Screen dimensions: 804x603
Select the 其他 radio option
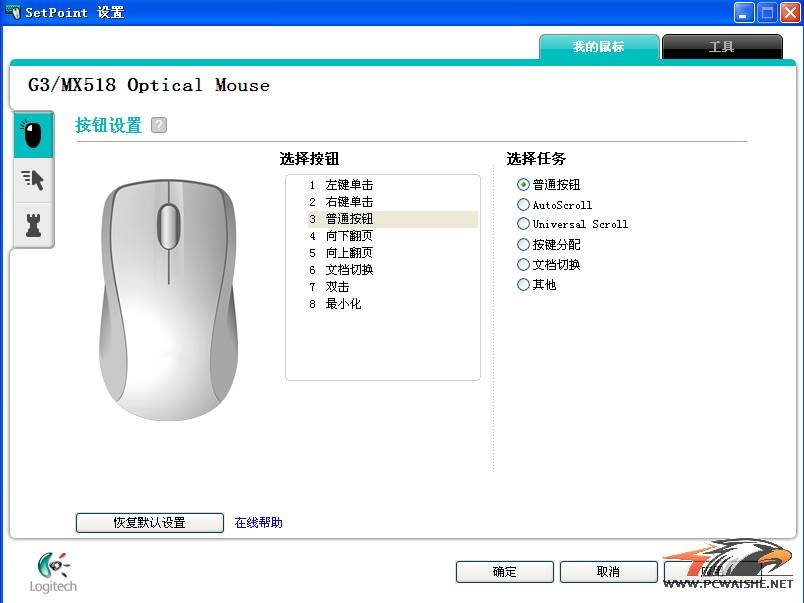pos(536,285)
